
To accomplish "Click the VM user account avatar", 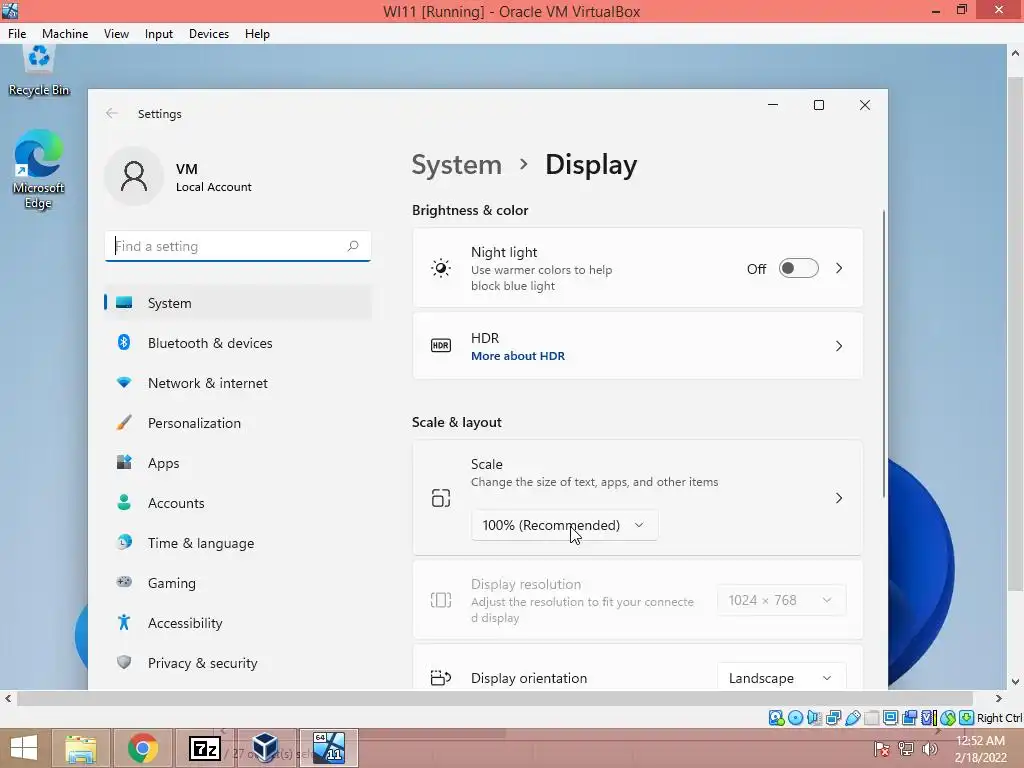I will (x=134, y=176).
